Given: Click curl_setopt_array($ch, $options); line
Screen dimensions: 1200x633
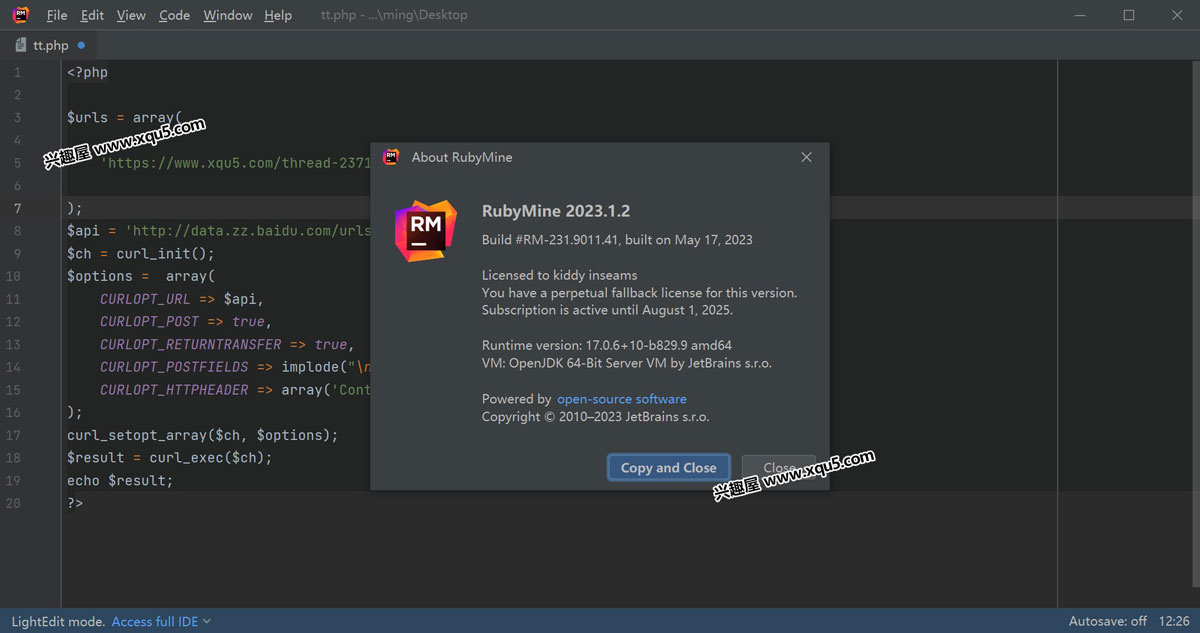Looking at the screenshot, I should pos(203,435).
